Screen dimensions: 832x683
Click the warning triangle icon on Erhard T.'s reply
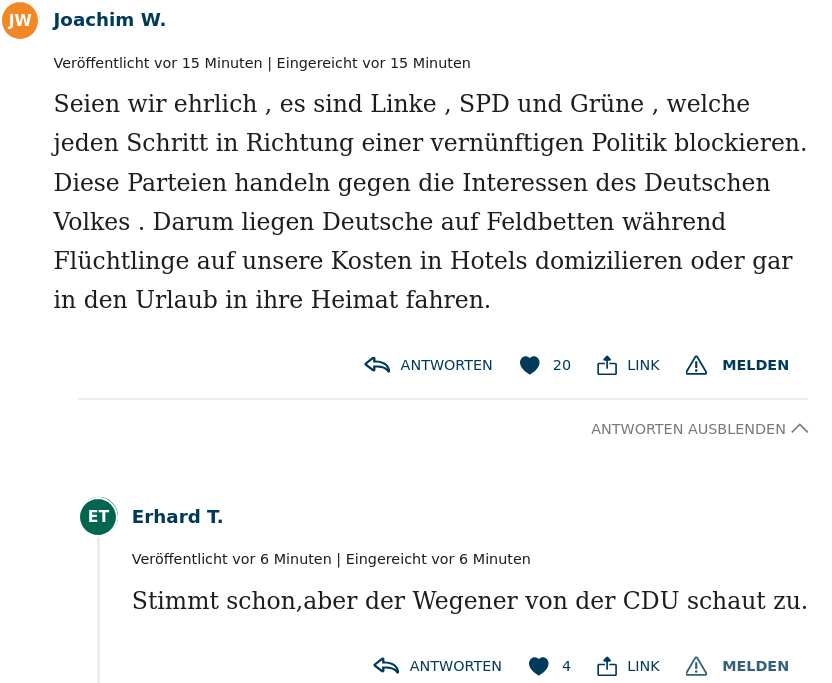[x=696, y=666]
